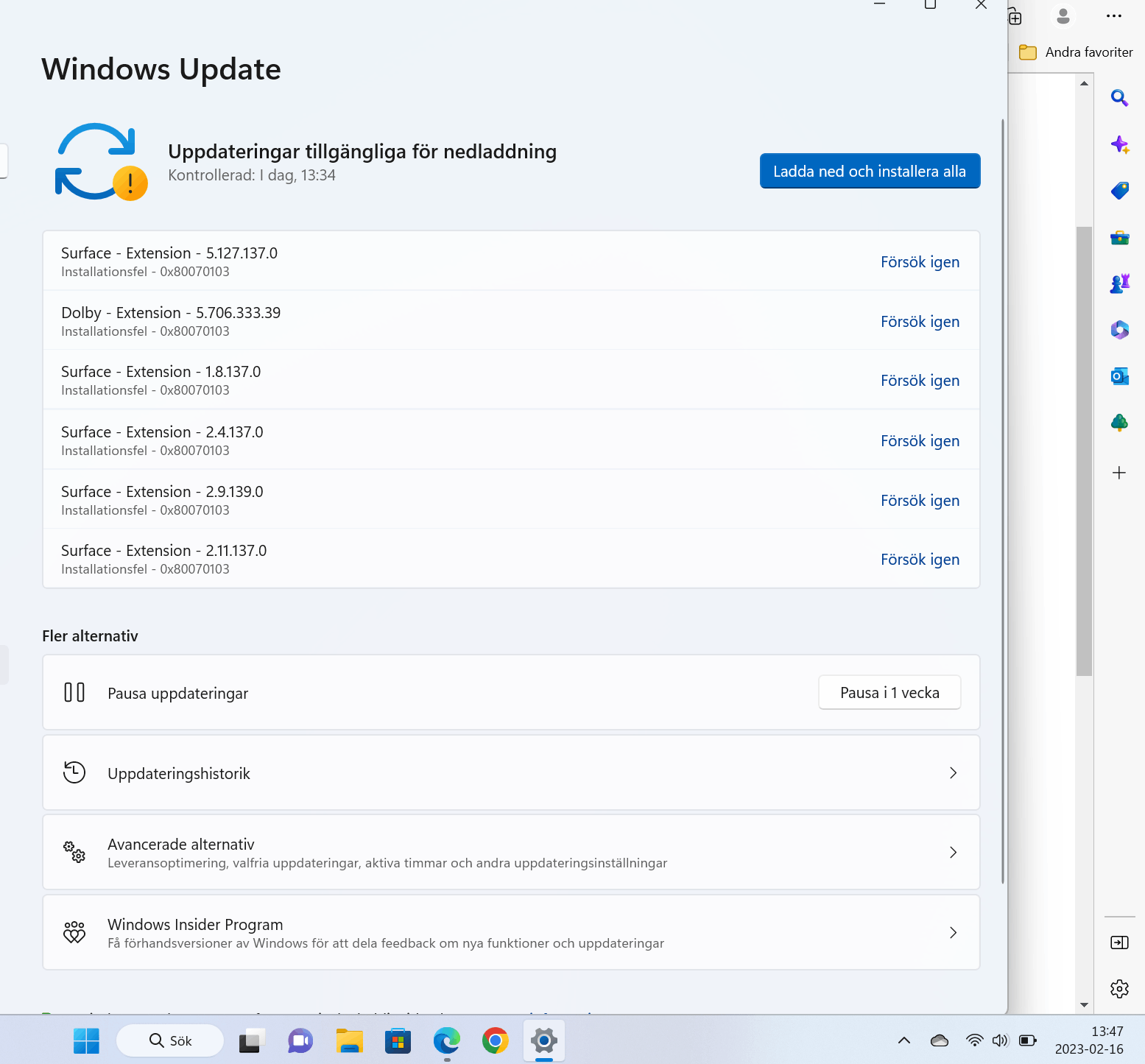
Task: Click Edge page scrollbar down arrow
Action: [x=1084, y=1005]
